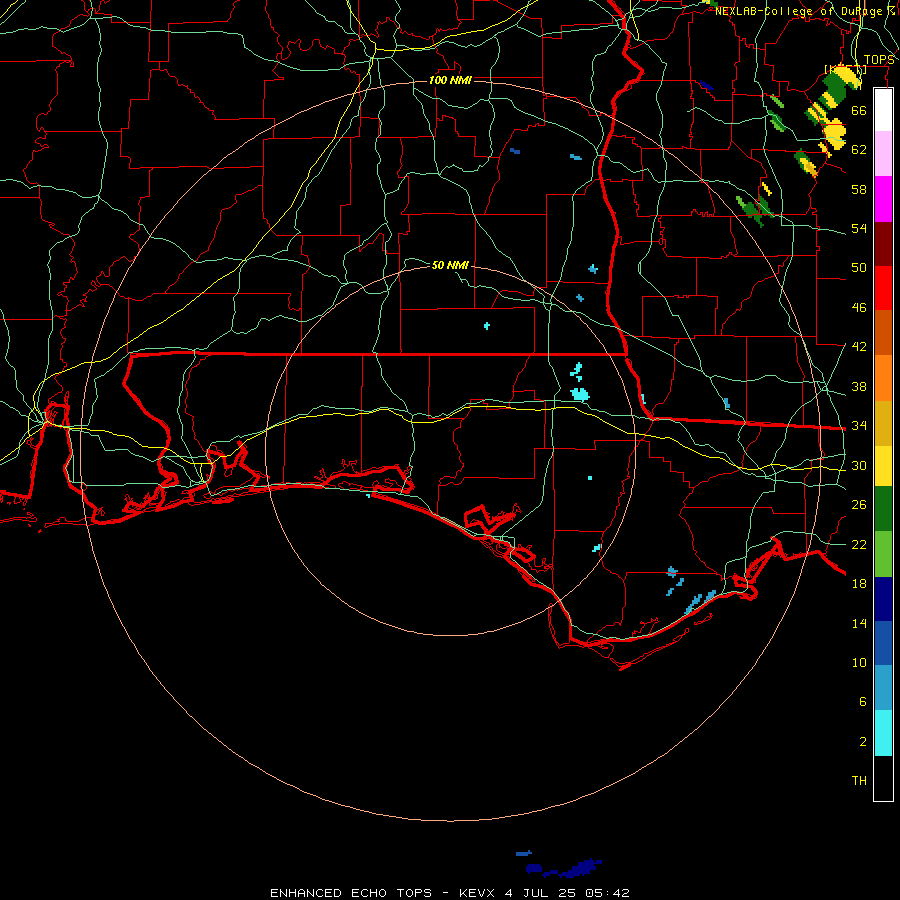Click the legend value "30"
The height and width of the screenshot is (900, 900).
(859, 465)
